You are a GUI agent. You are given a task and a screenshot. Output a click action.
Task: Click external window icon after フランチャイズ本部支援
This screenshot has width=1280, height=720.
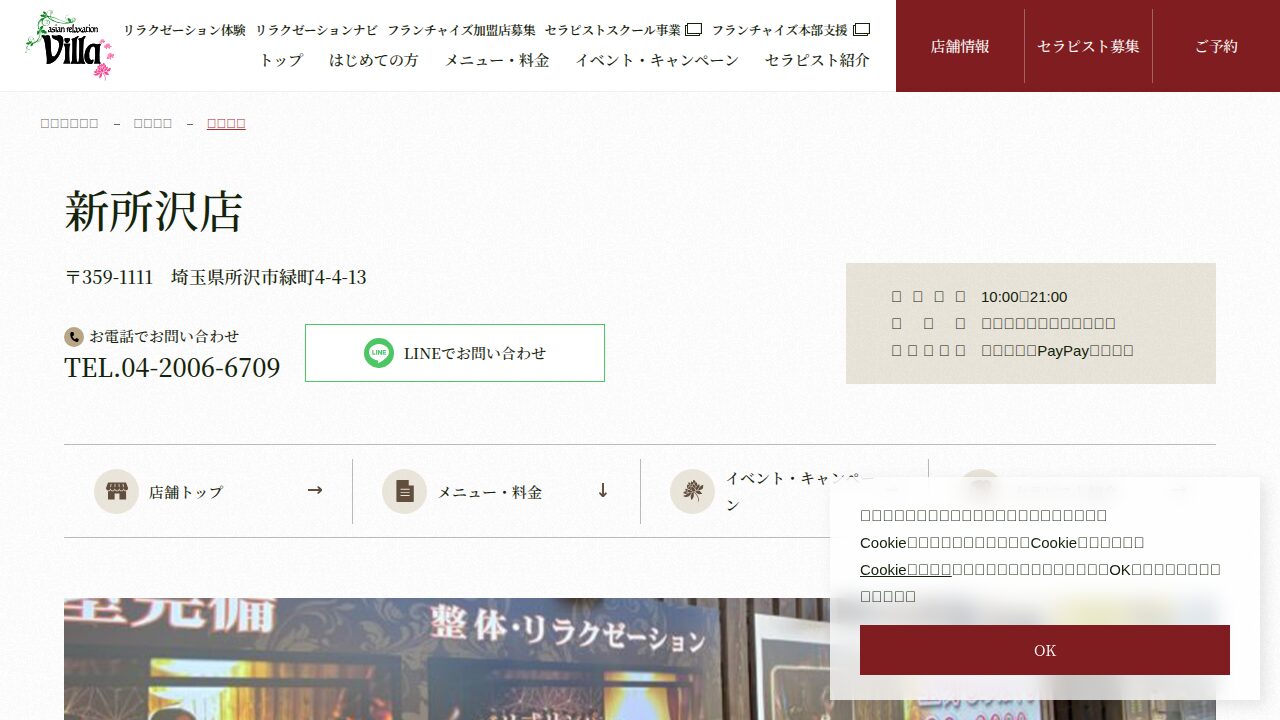(x=861, y=30)
